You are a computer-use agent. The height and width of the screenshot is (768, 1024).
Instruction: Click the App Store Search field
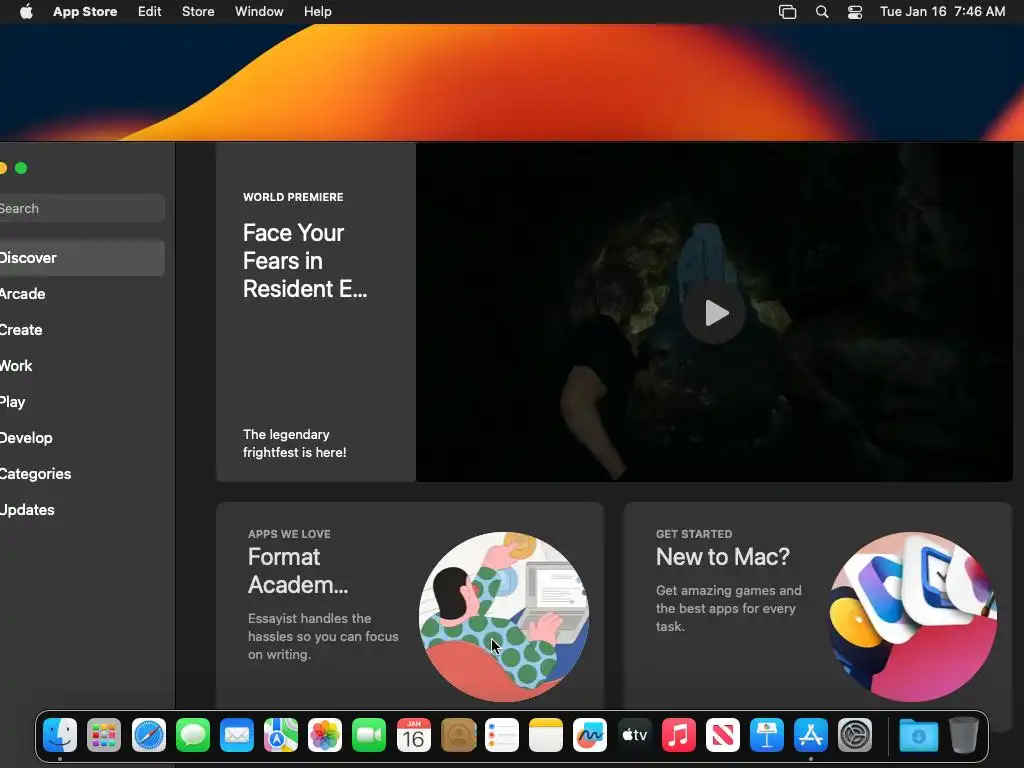point(82,208)
